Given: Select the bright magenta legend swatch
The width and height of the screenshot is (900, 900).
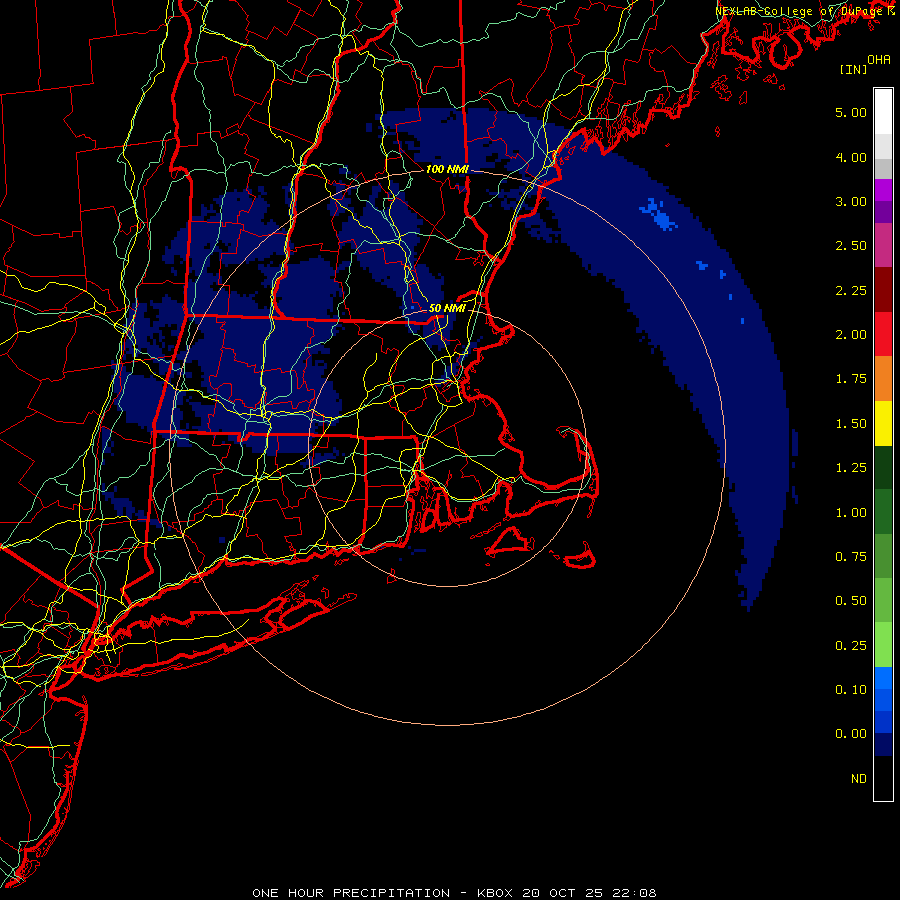Looking at the screenshot, I should (883, 190).
